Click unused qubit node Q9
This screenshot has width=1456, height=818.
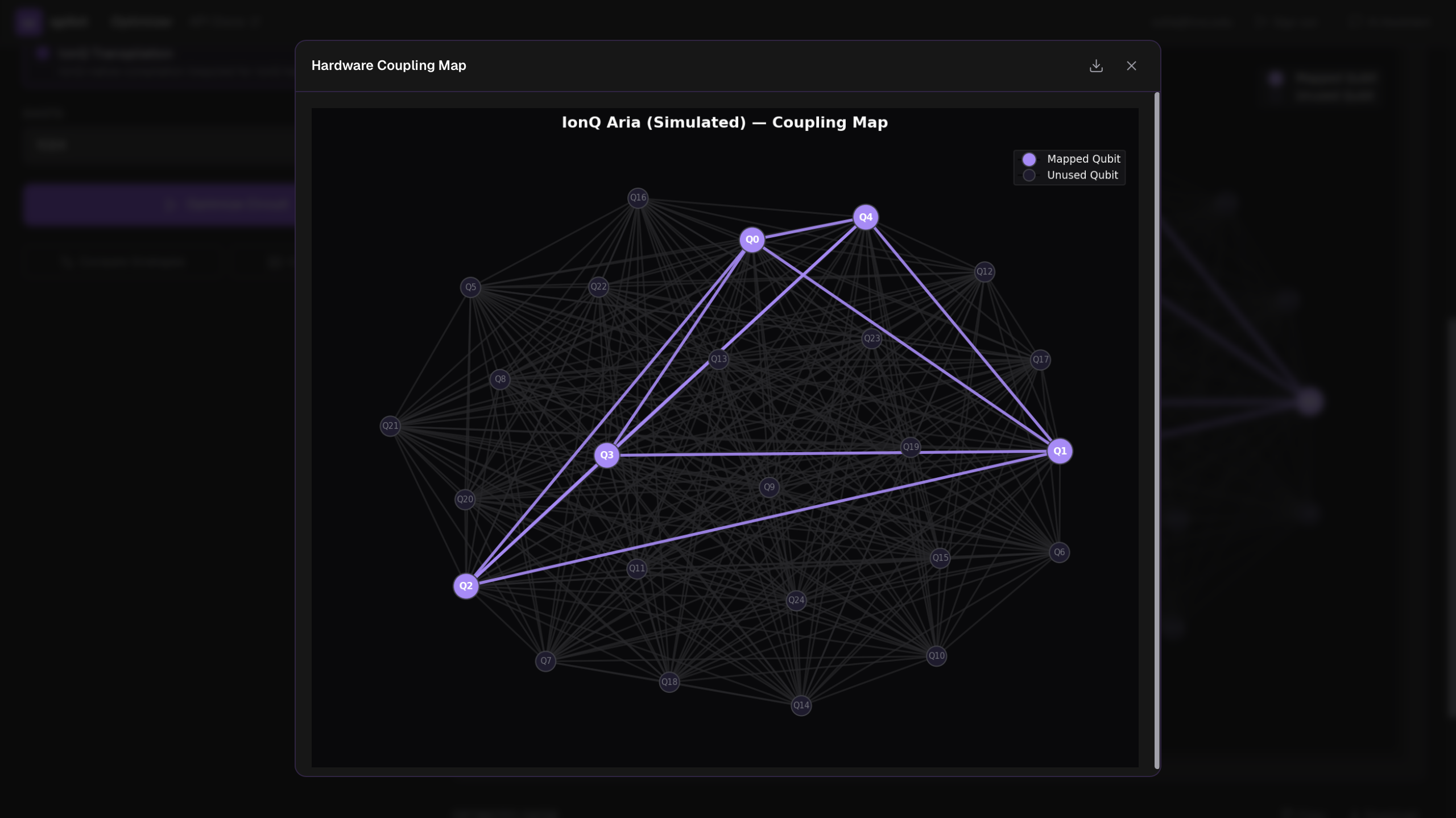pos(768,487)
